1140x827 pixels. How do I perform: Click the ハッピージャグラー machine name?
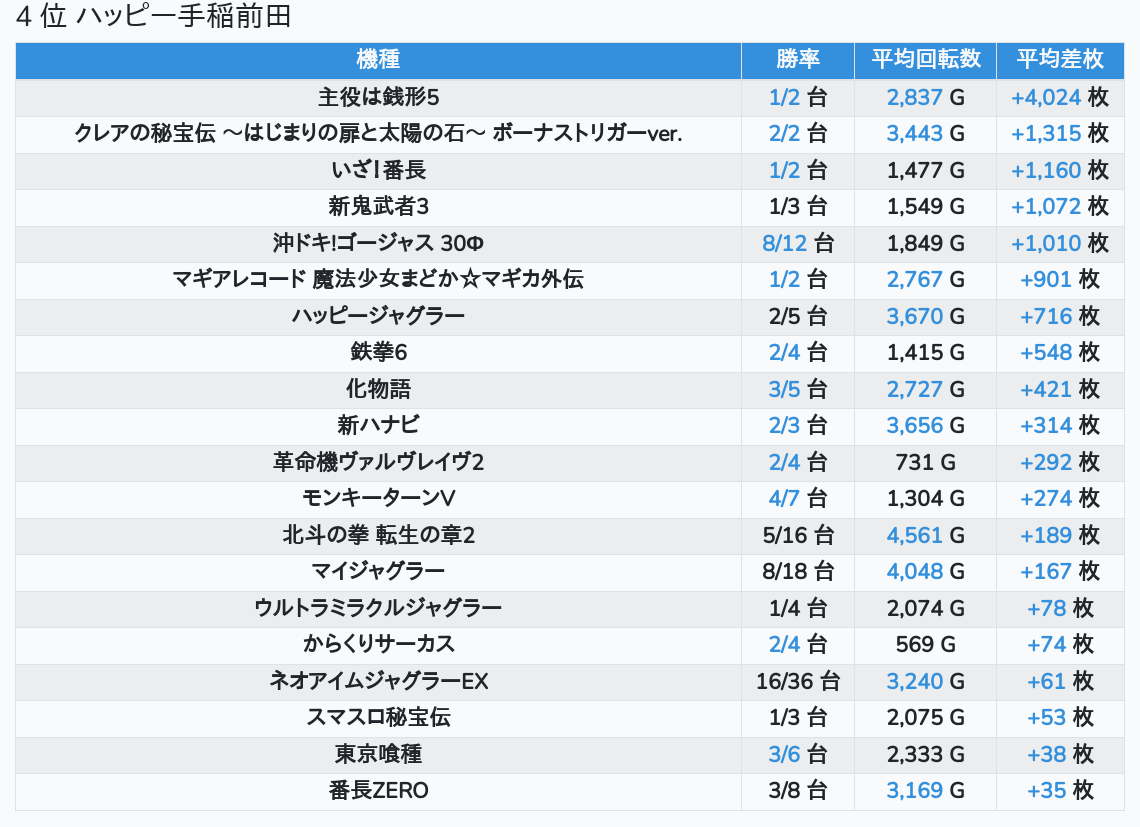click(x=378, y=316)
